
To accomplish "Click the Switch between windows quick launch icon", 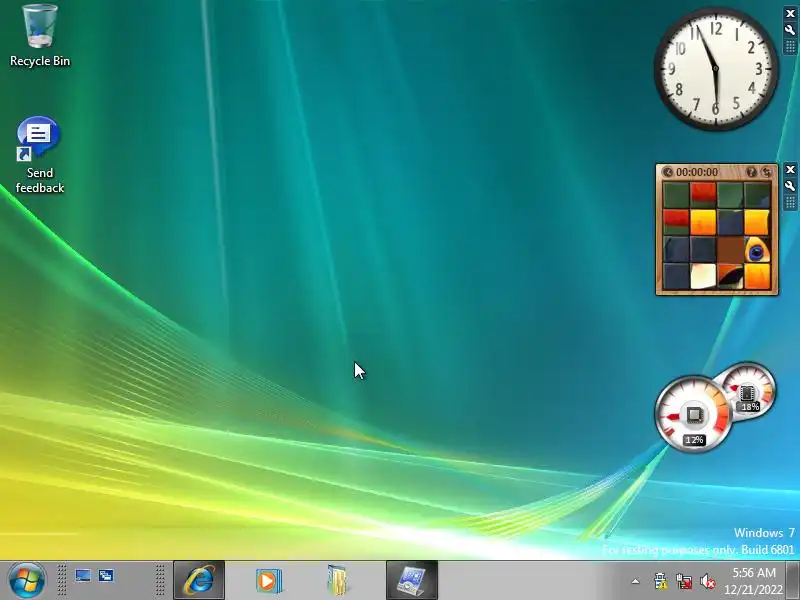I will pyautogui.click(x=106, y=576).
